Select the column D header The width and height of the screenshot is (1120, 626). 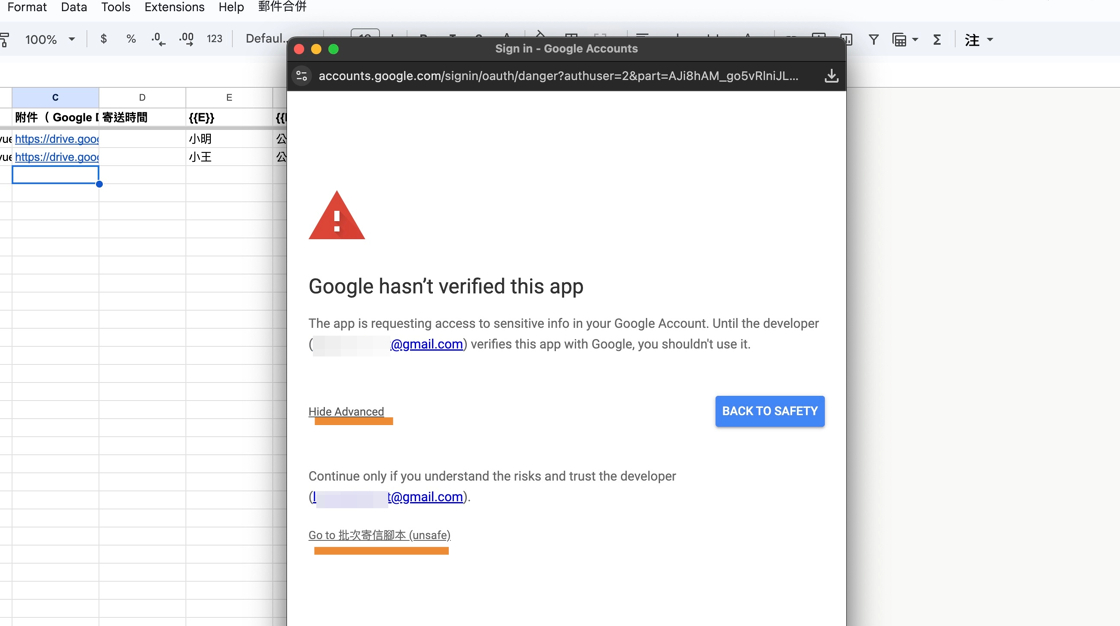142,97
